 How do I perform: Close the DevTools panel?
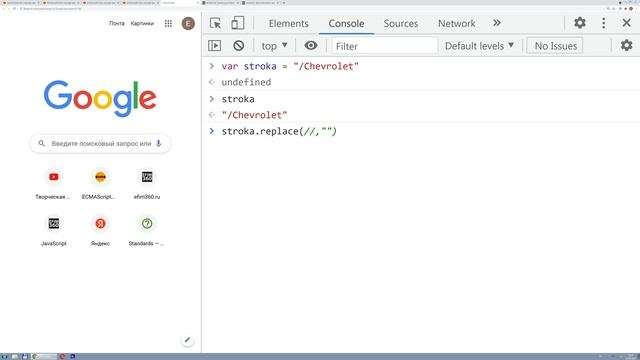627,23
